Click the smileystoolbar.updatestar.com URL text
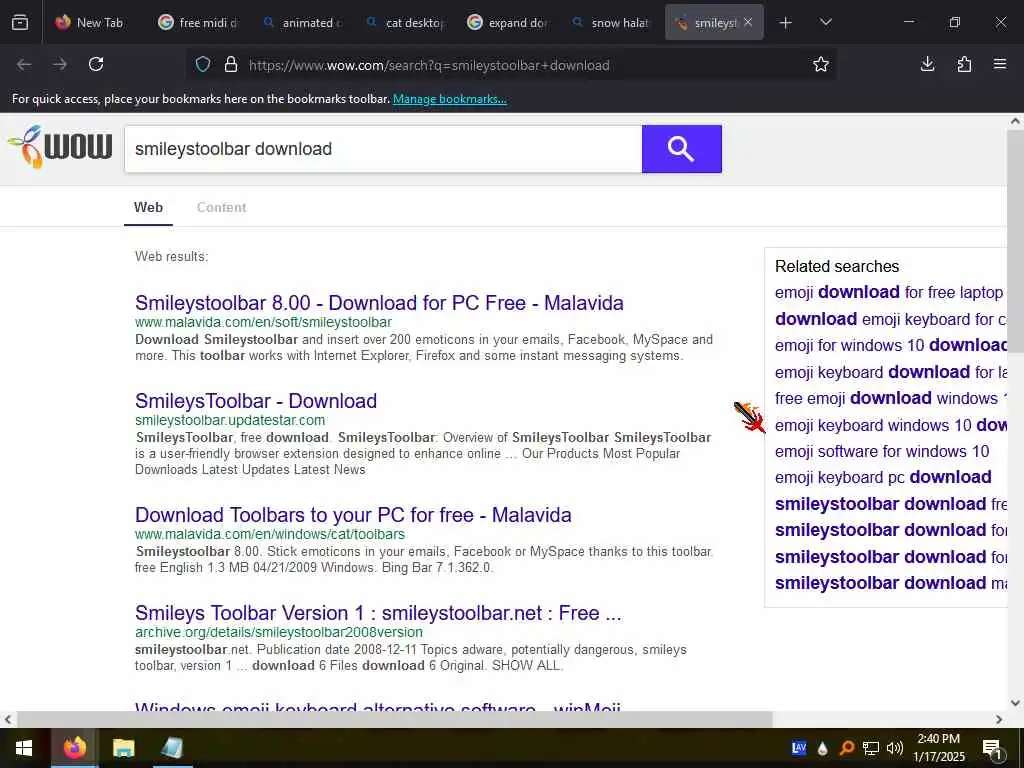The height and width of the screenshot is (768, 1024). pyautogui.click(x=230, y=420)
